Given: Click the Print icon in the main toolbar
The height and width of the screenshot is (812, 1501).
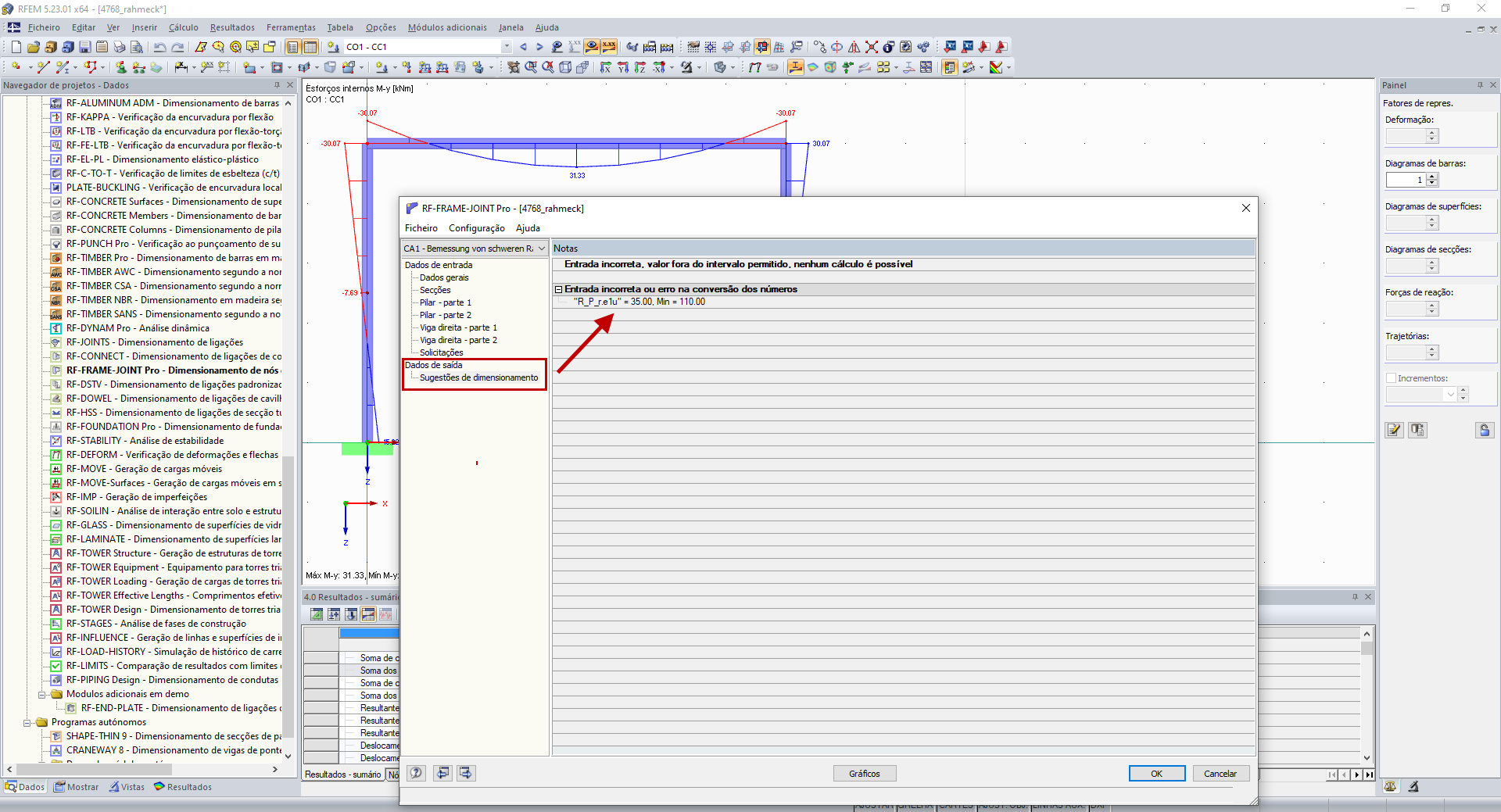Looking at the screenshot, I should [x=119, y=47].
